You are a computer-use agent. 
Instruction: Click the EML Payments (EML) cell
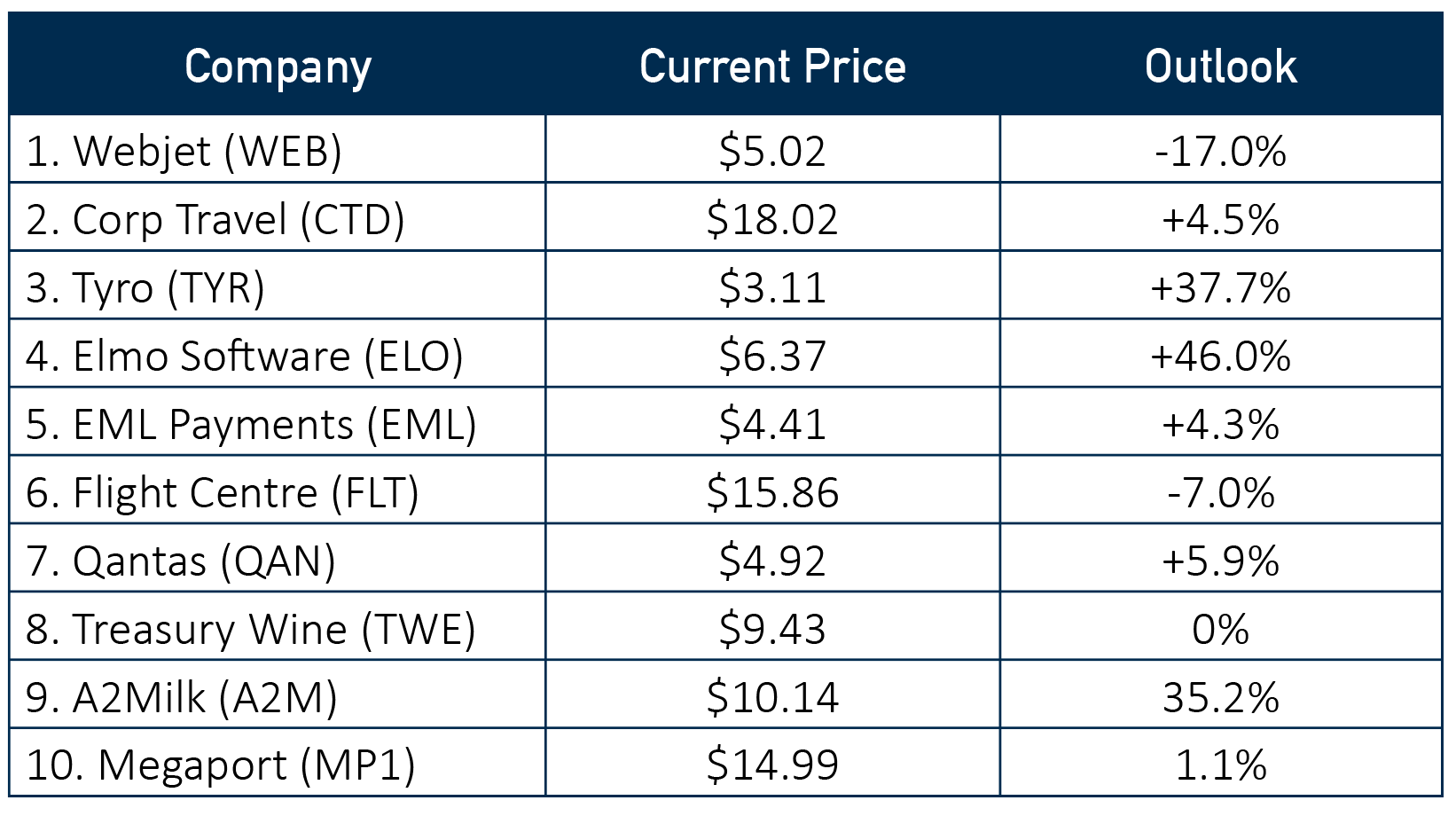click(x=251, y=424)
